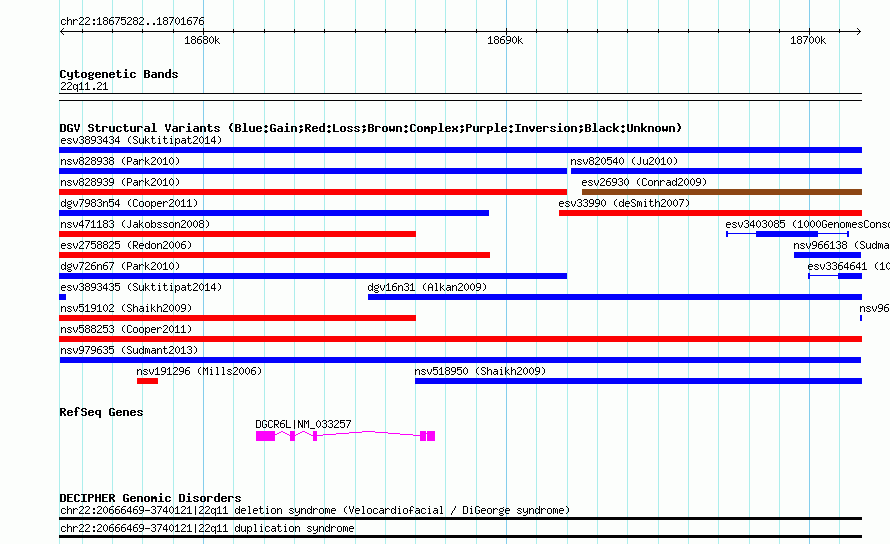Click the DGV Structural Variants track title
Image resolution: width=890 pixels, height=544 pixels.
(x=370, y=128)
